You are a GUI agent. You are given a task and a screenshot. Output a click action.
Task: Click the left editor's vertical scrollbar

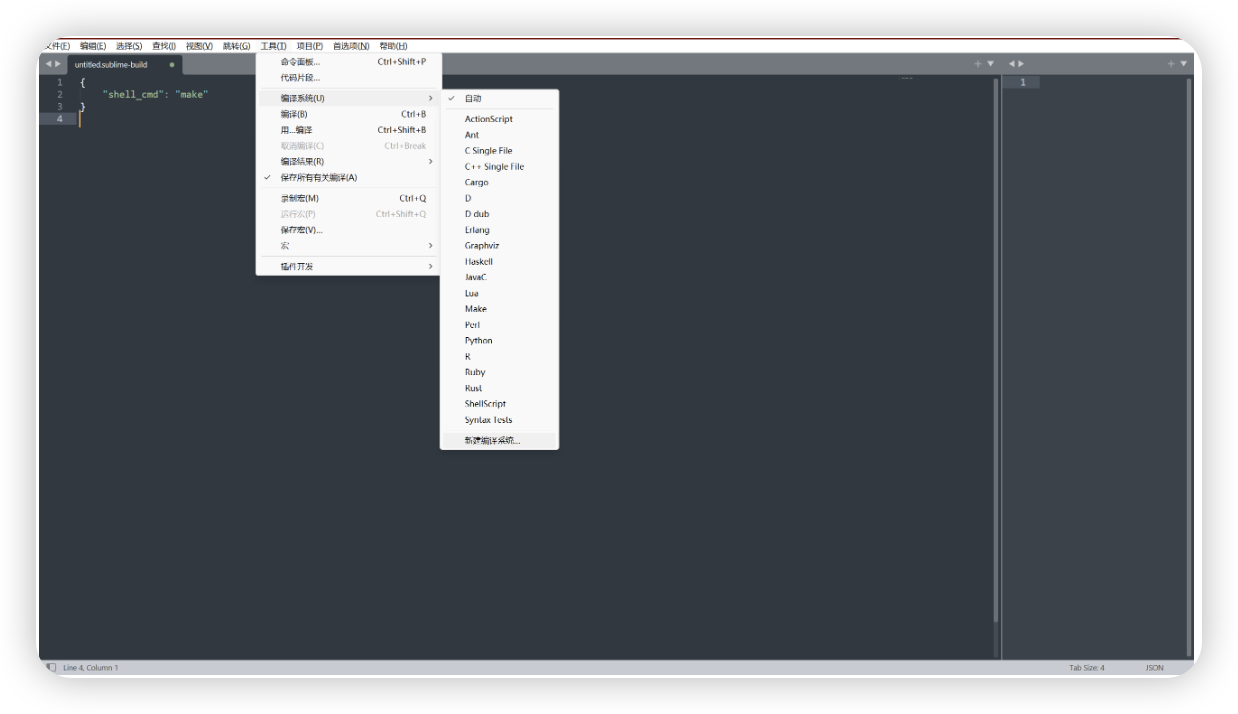pos(995,350)
